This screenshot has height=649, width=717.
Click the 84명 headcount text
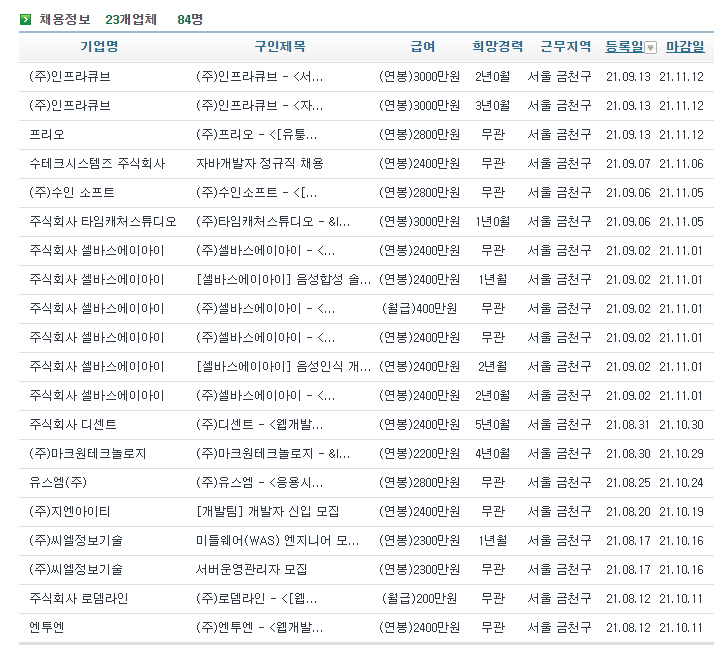[x=190, y=20]
